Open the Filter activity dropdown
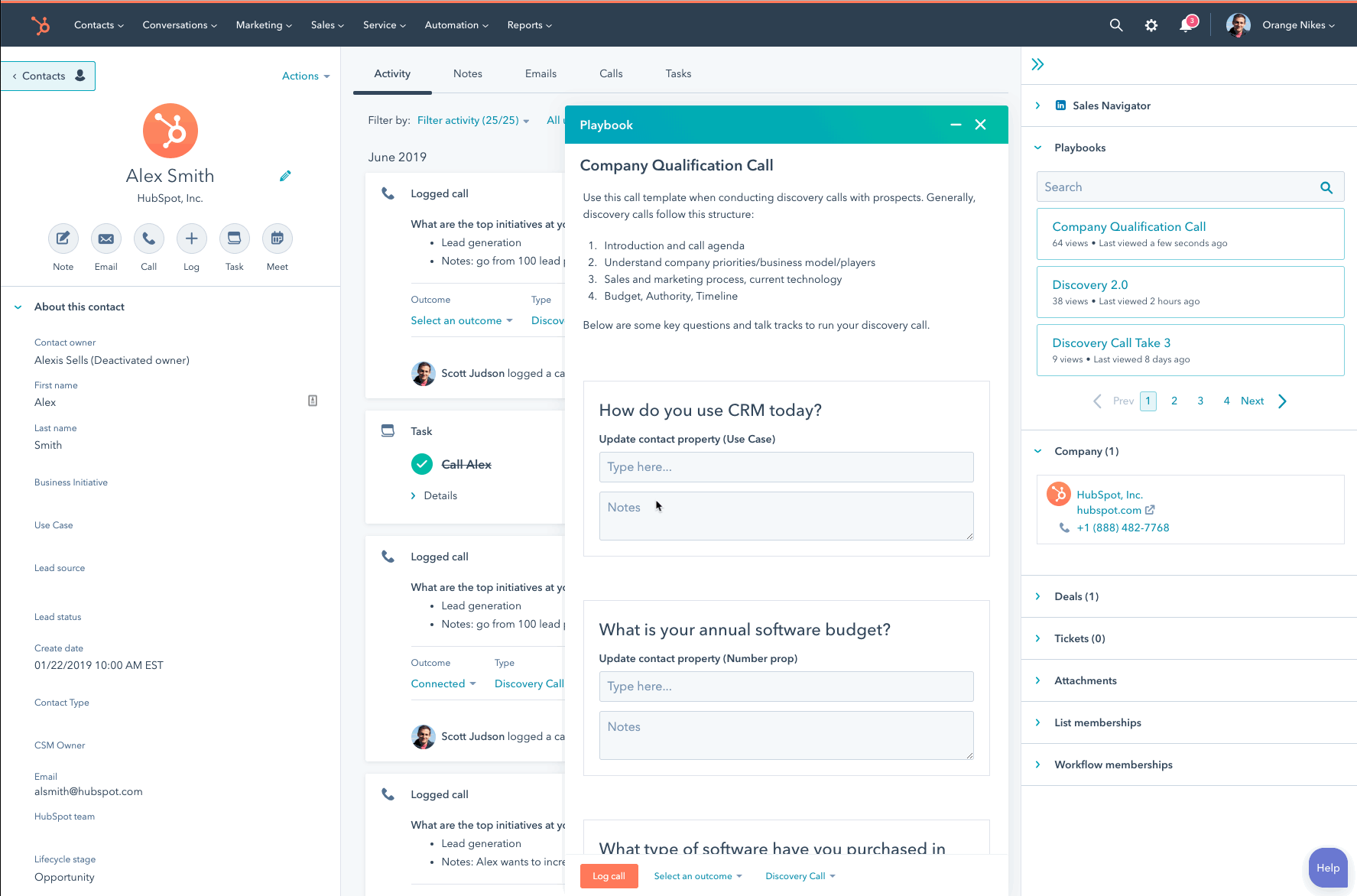This screenshot has width=1357, height=896. [472, 120]
